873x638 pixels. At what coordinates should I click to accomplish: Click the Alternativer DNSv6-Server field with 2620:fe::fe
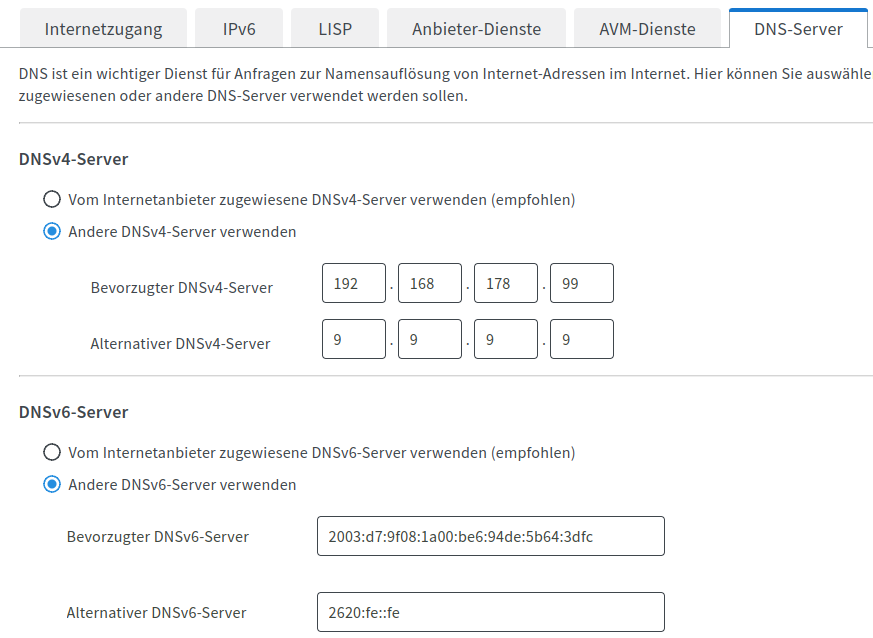pyautogui.click(x=490, y=612)
